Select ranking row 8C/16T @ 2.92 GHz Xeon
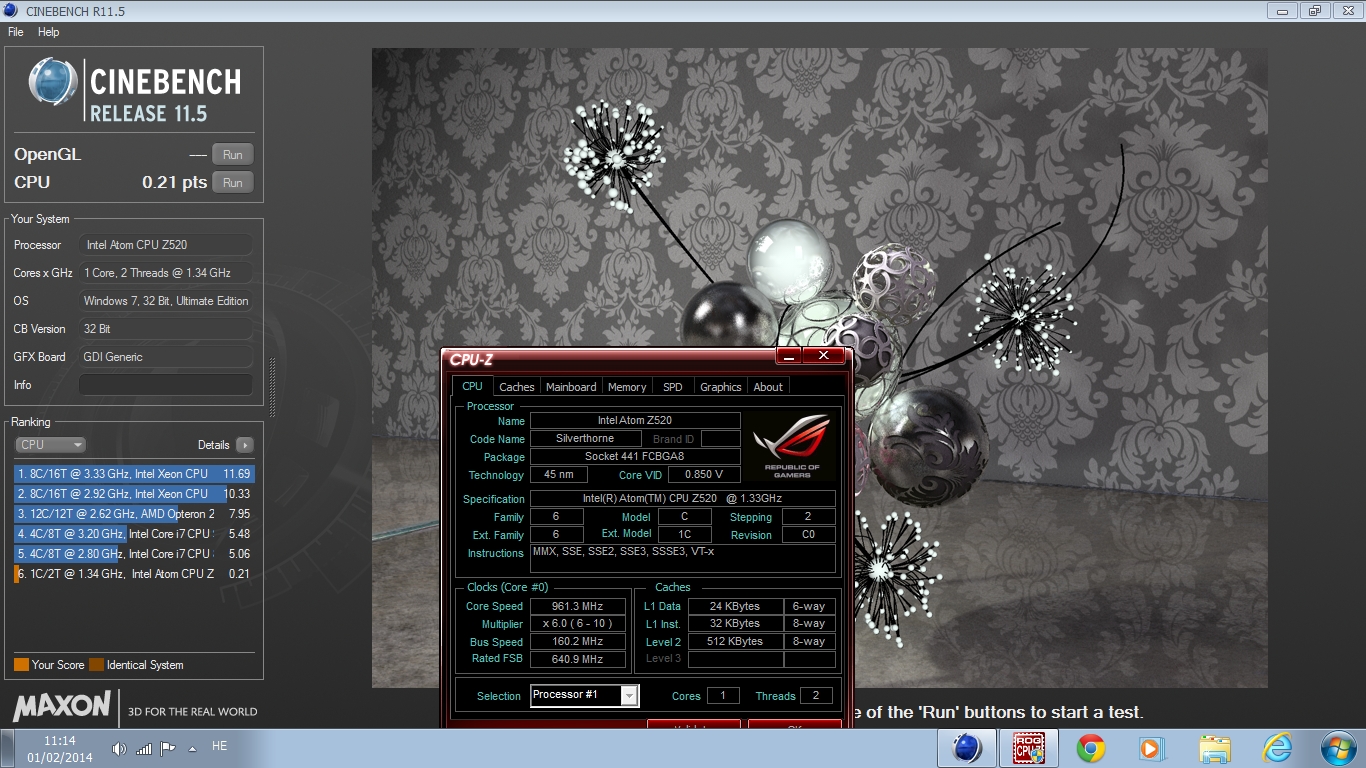Screen dimensions: 1366x768 pos(134,494)
